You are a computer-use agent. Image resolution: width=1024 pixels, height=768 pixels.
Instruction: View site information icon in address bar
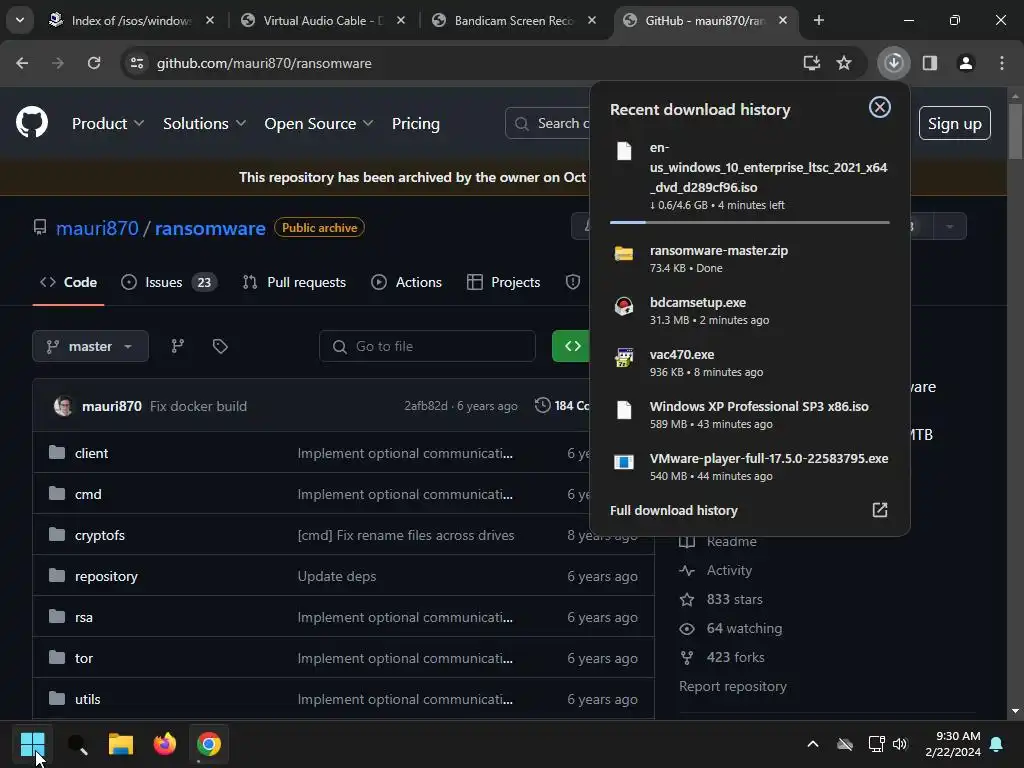pyautogui.click(x=137, y=63)
